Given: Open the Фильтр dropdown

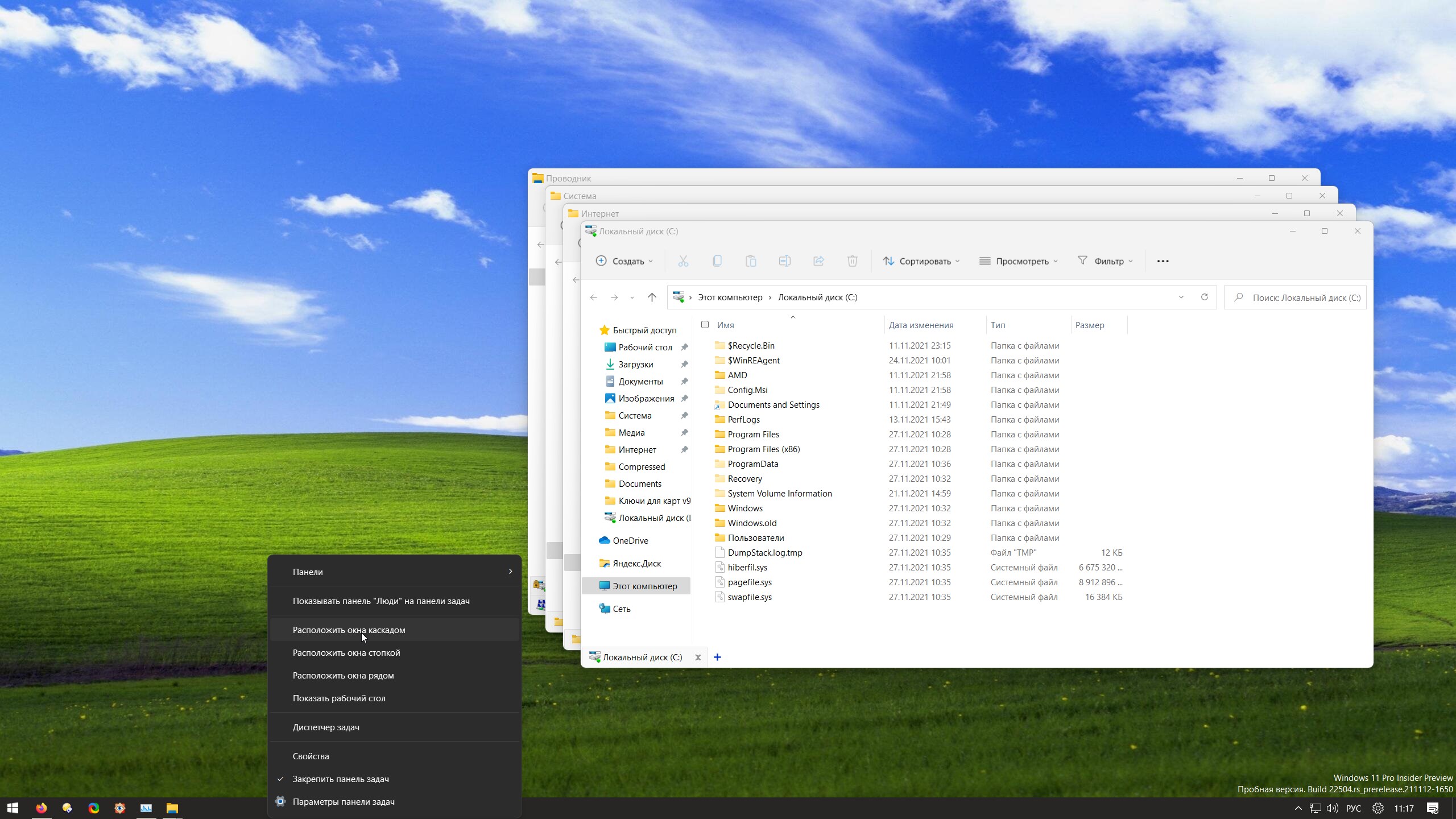Looking at the screenshot, I should [1105, 261].
